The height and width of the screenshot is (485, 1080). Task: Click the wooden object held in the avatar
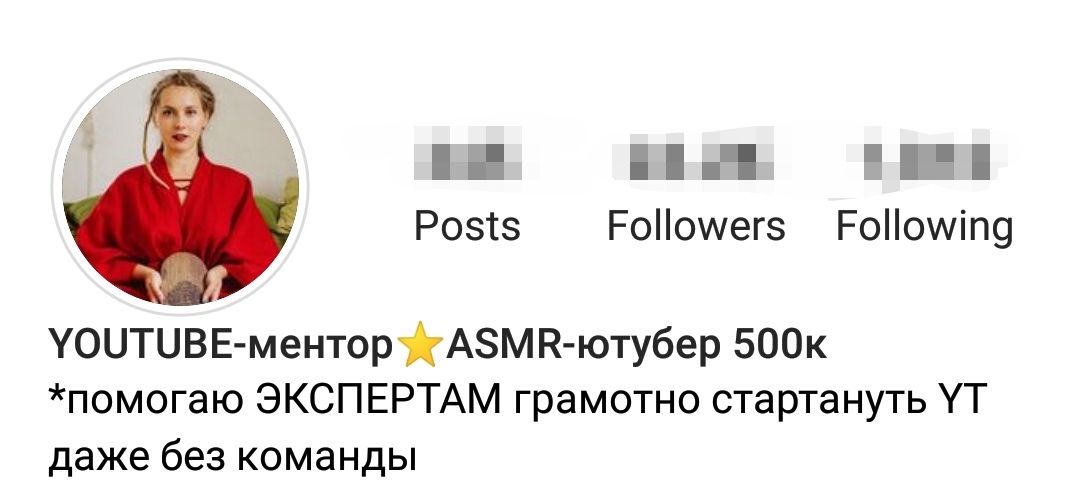tap(183, 277)
